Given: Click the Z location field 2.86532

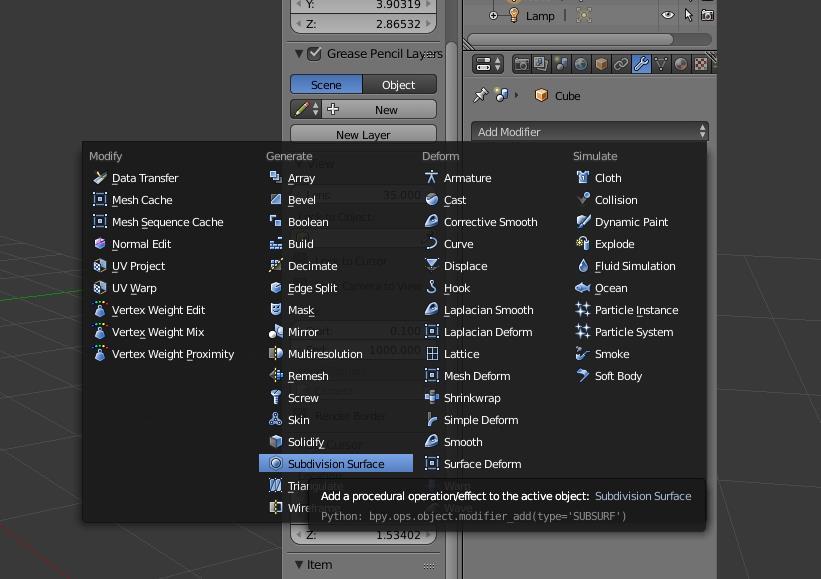Looking at the screenshot, I should [x=363, y=24].
